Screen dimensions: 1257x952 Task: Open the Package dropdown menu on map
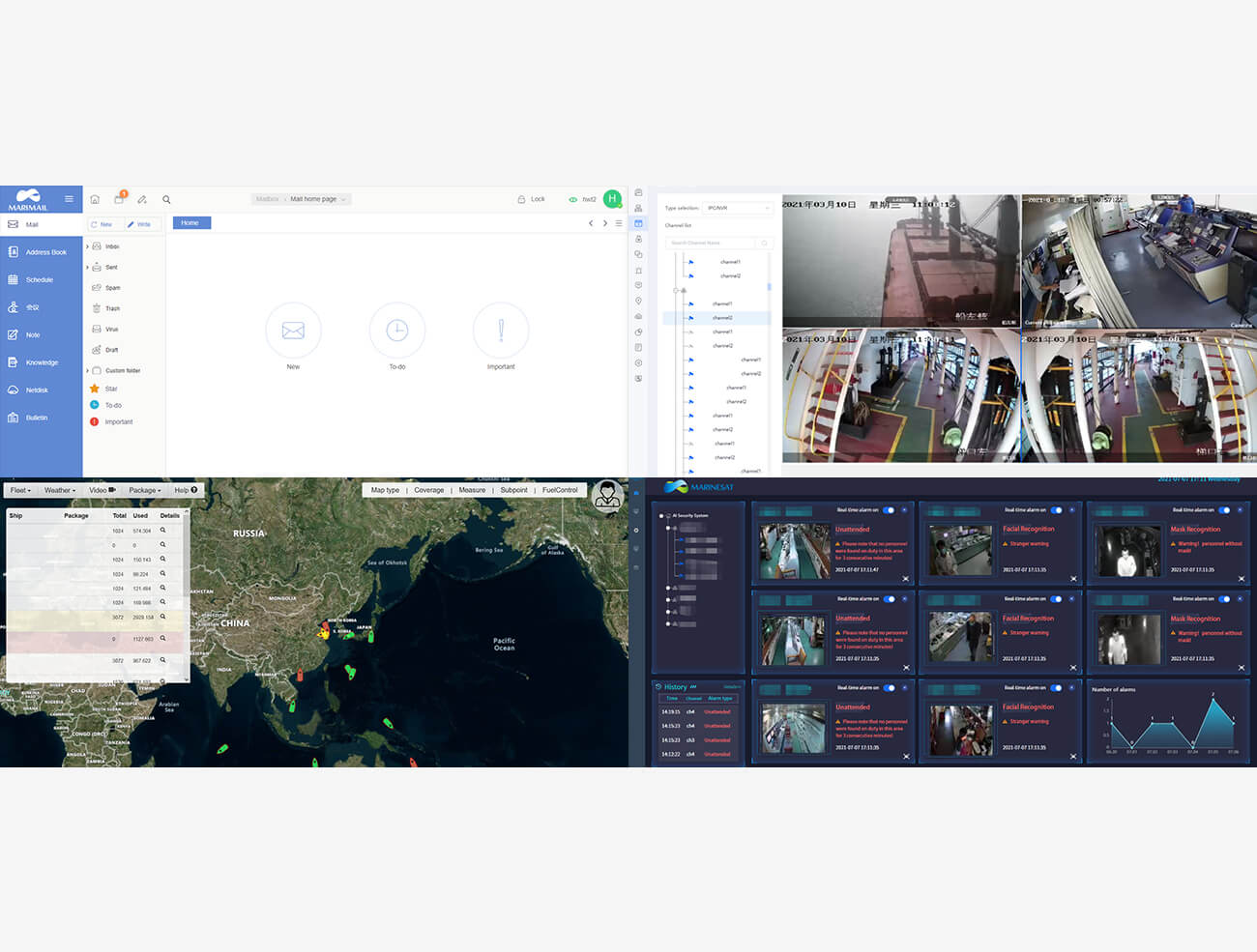click(x=145, y=490)
